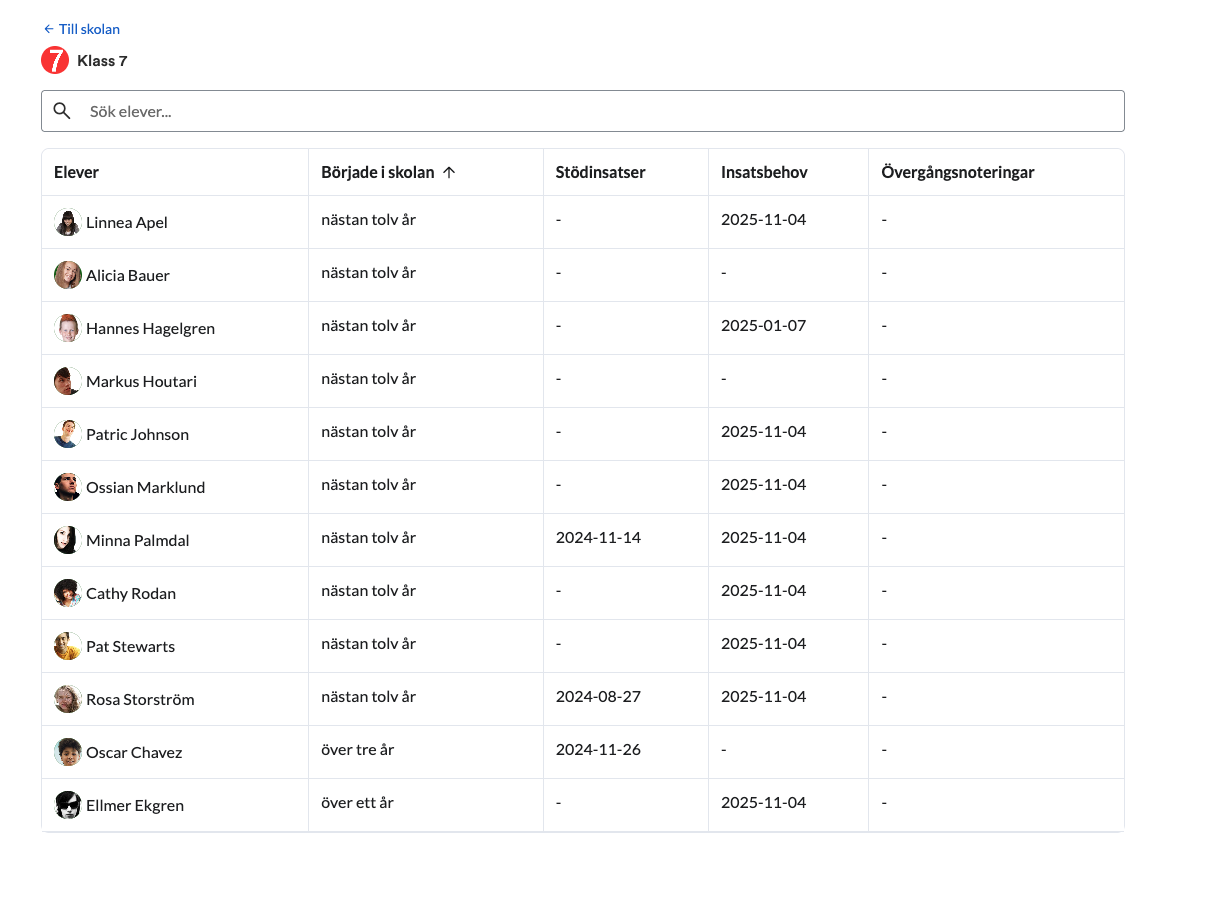Click Hannes Hagelgren's profile picture
The image size is (1210, 902).
[x=67, y=328]
